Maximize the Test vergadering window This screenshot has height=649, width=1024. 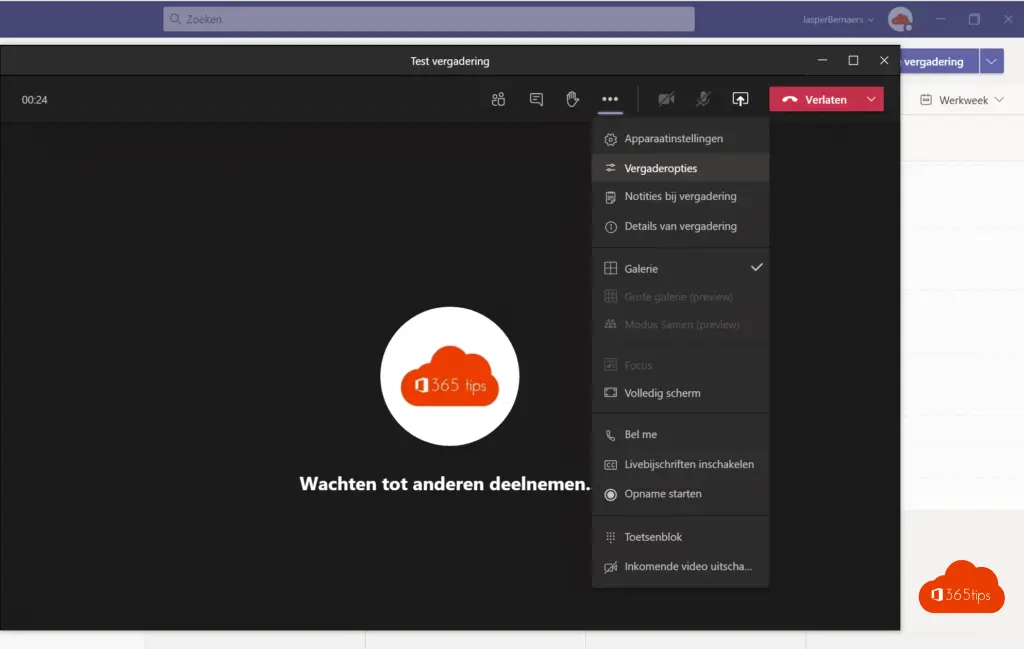pyautogui.click(x=853, y=60)
